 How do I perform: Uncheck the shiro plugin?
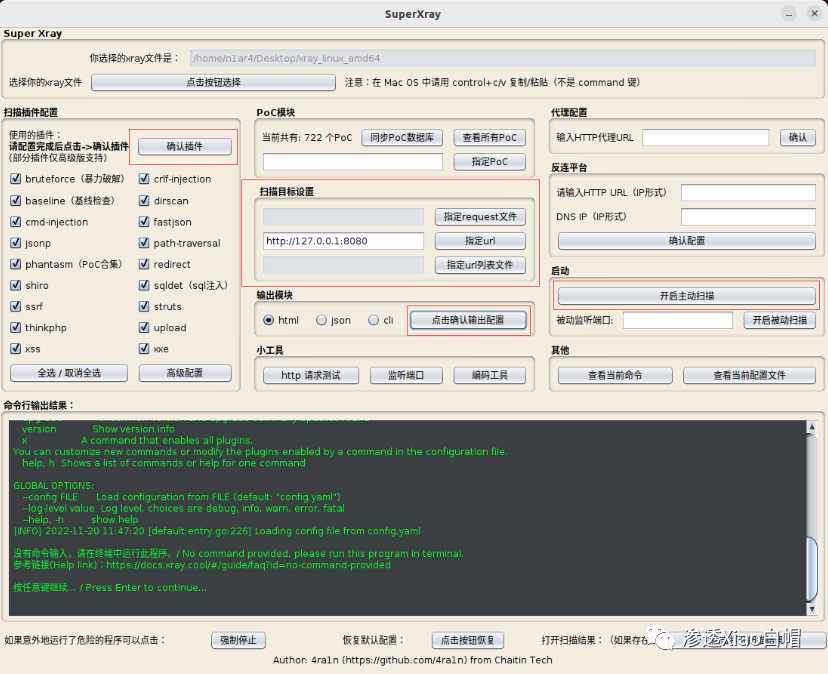click(x=15, y=285)
